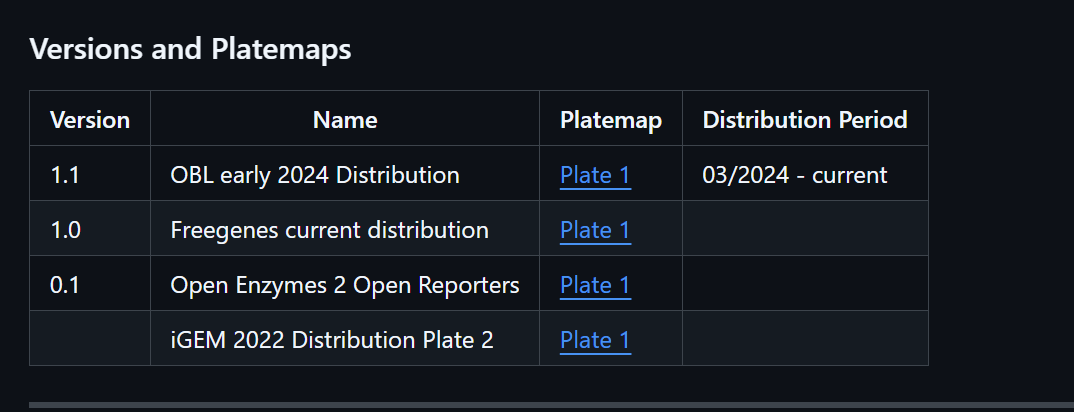Click empty Distribution Period cell in Freegenes row
This screenshot has height=412, width=1074.
[x=805, y=230]
